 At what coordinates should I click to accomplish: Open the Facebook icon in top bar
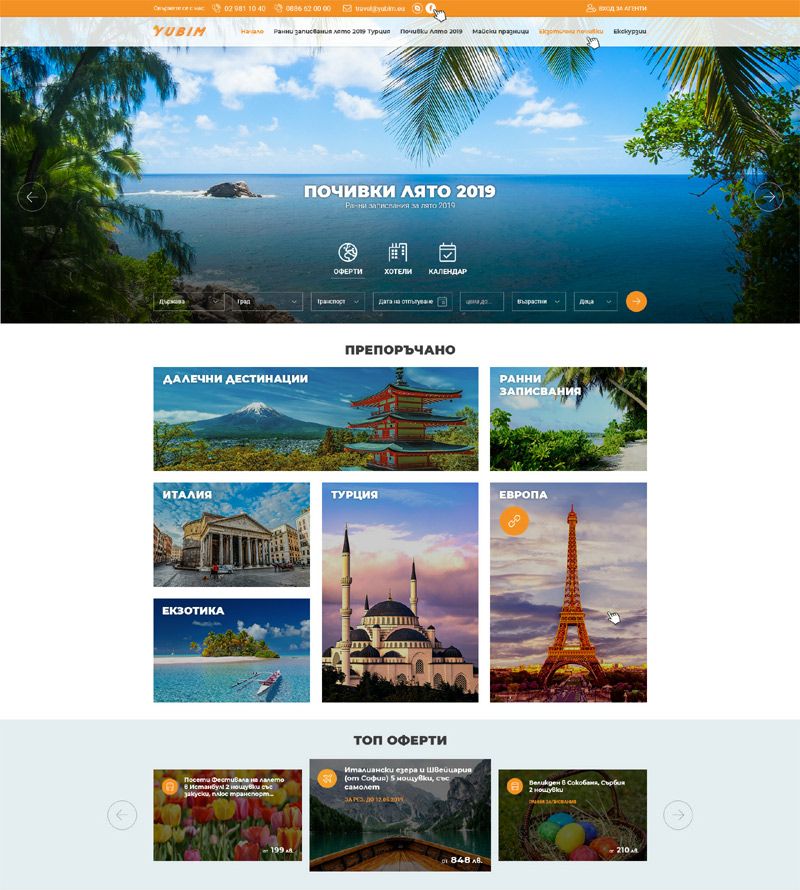click(x=430, y=8)
